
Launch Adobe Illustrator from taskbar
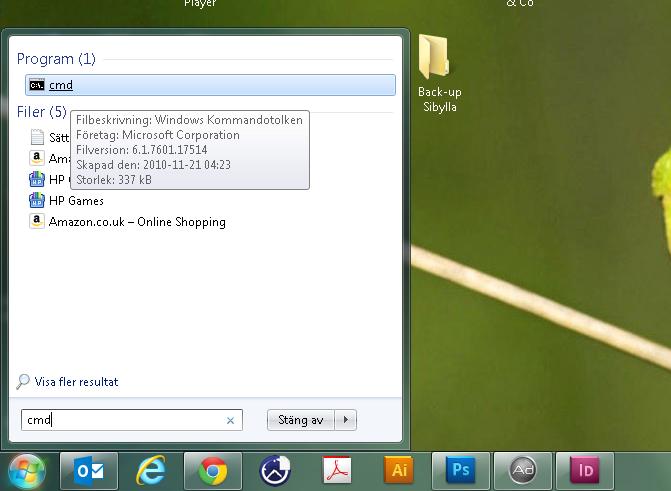399,470
